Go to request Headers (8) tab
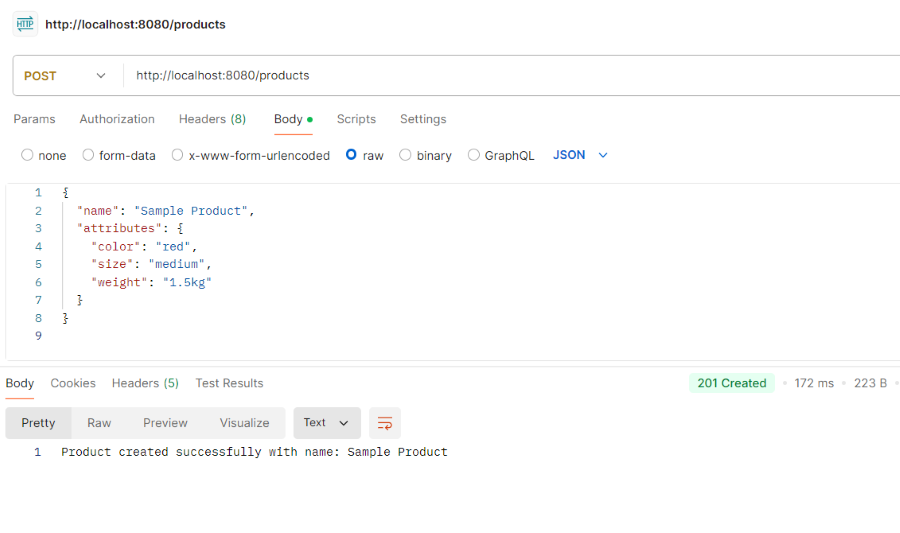This screenshot has width=900, height=533. pos(212,119)
